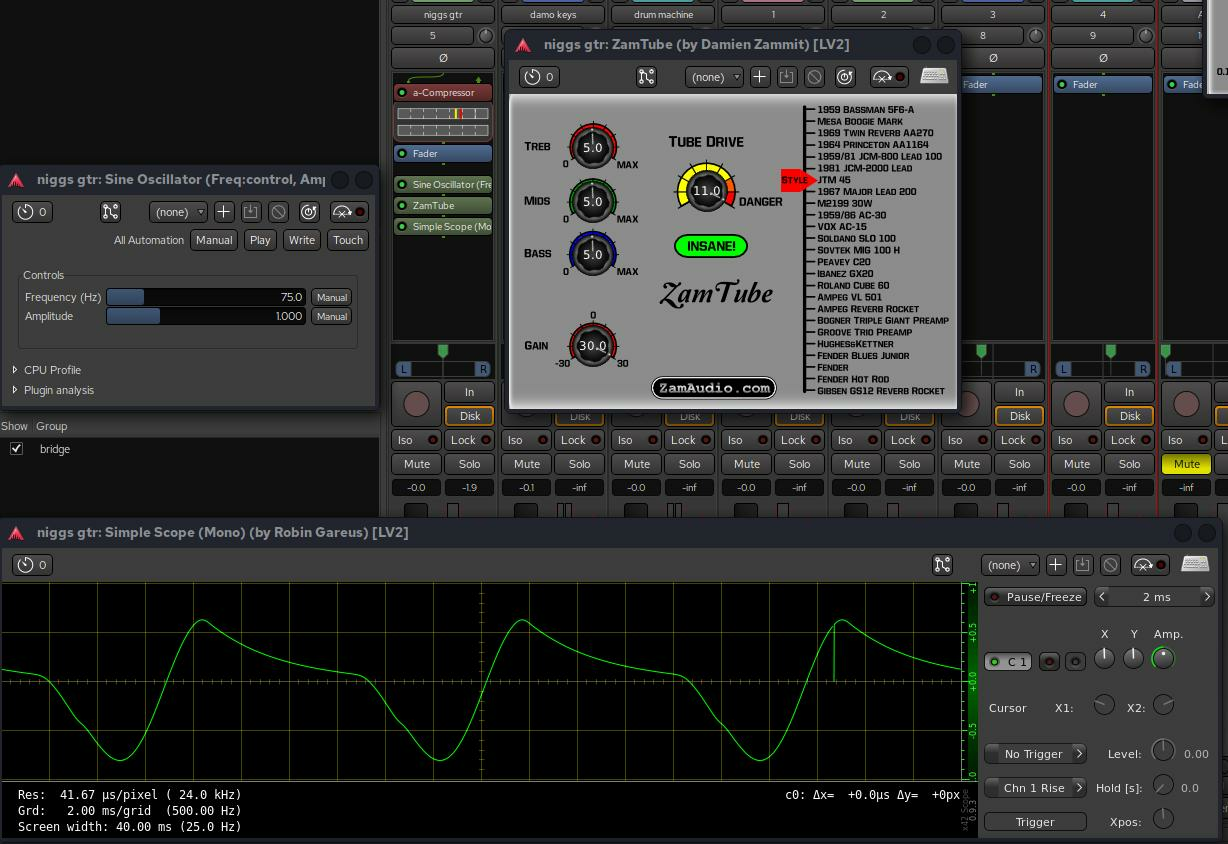
Task: Toggle the ZamTube plugin enable LED in mixer strip
Action: tap(402, 206)
